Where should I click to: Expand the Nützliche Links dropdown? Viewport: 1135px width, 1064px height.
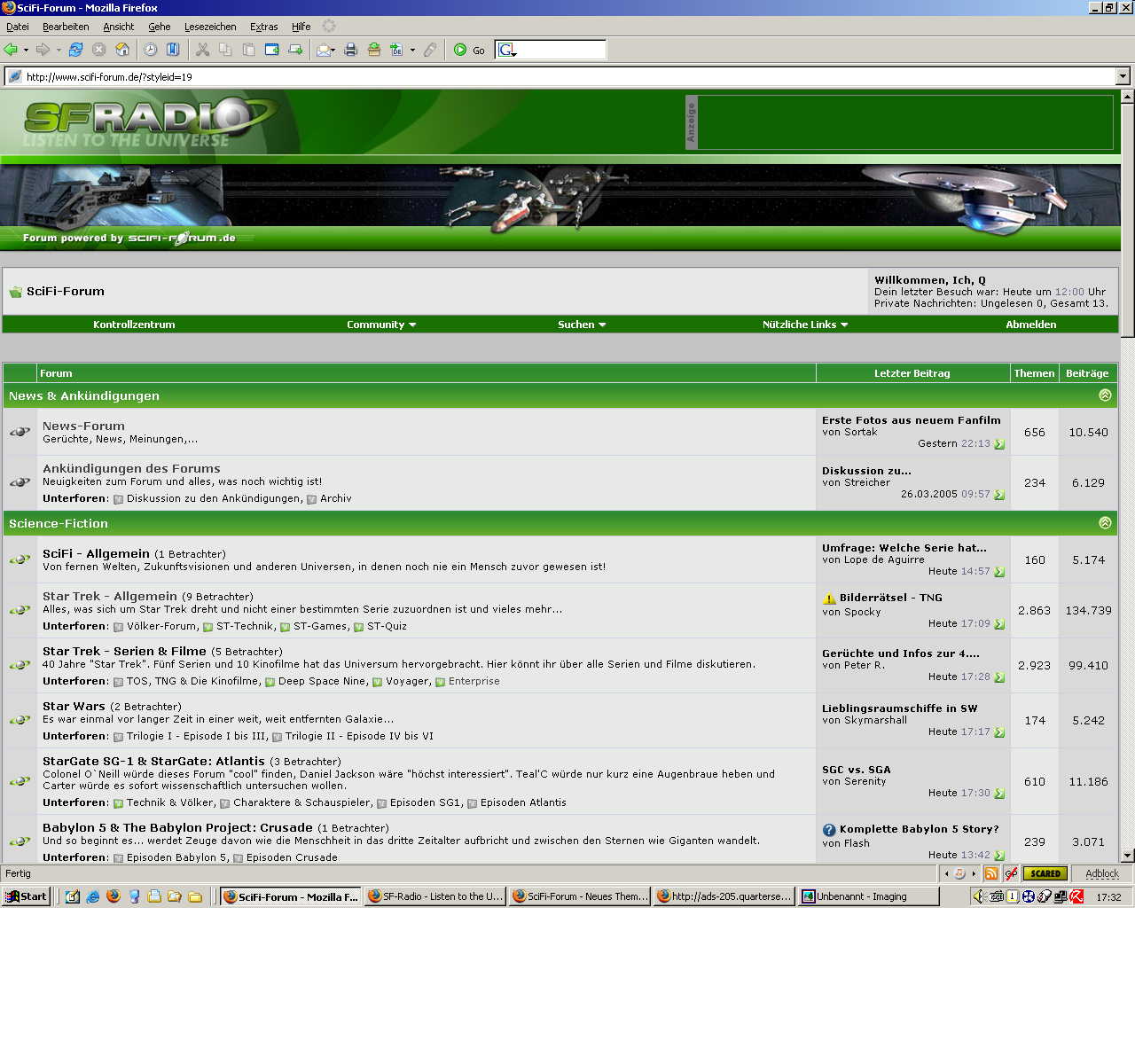point(805,325)
